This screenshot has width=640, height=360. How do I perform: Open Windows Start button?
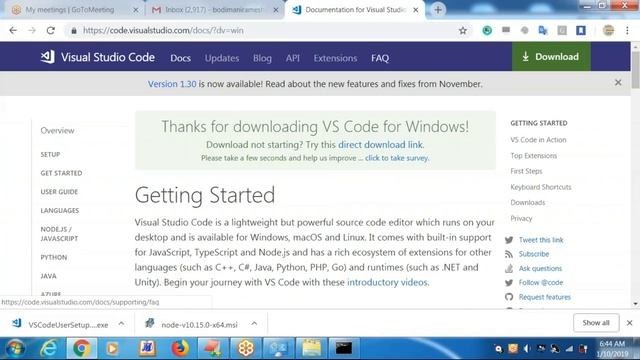[x=15, y=349]
